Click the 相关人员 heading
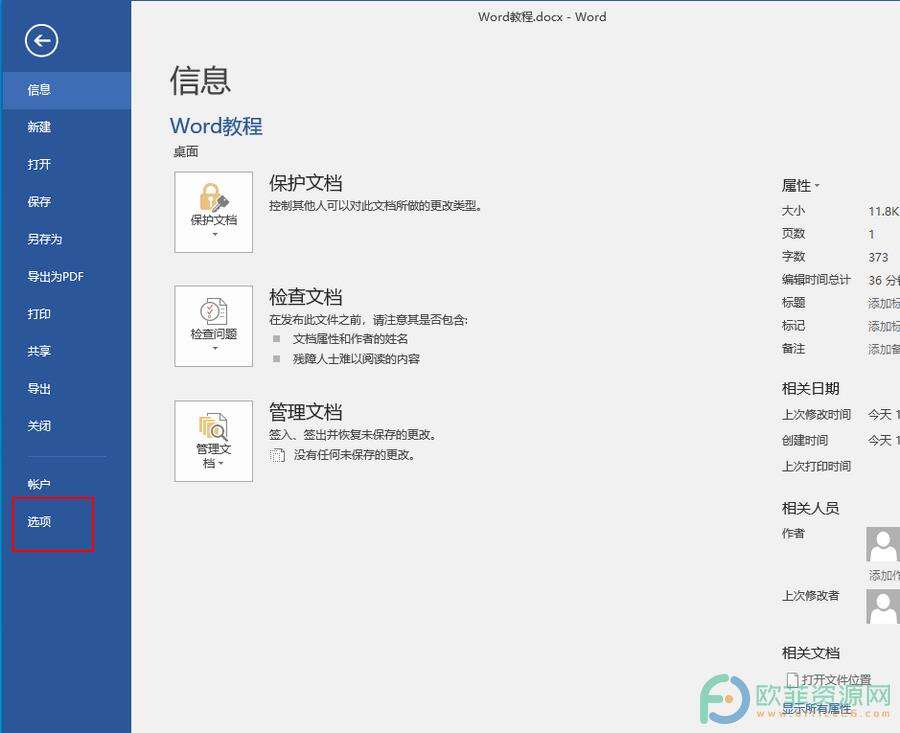900x733 pixels. tap(810, 508)
